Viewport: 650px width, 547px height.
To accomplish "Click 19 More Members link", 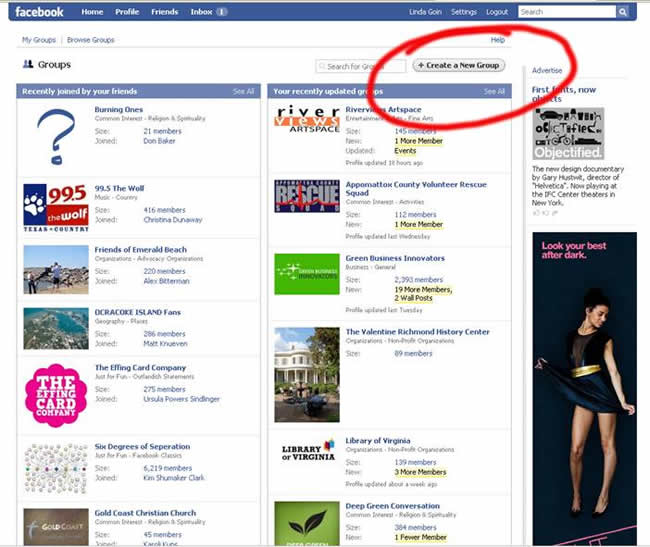I will (x=423, y=289).
